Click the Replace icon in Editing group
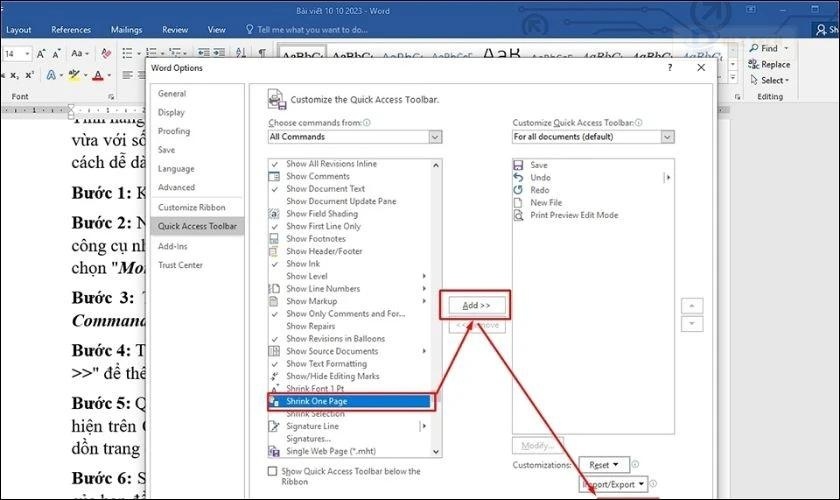 752,64
